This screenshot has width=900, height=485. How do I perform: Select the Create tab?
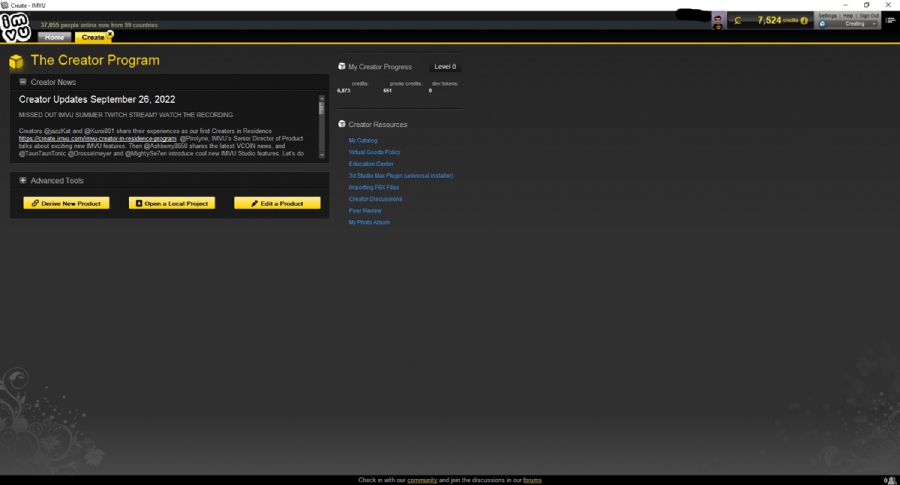[92, 37]
